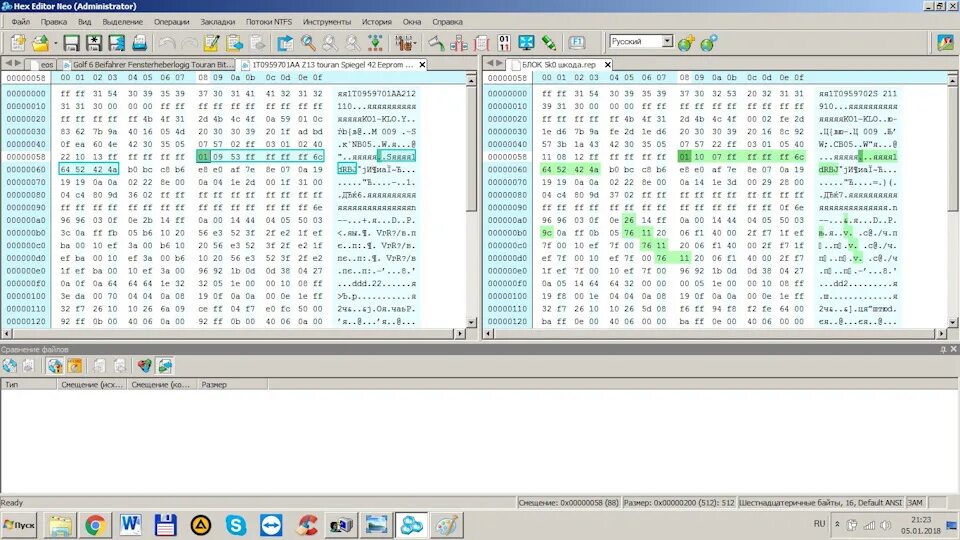Open the Инструменты menu
Viewport: 960px width, 540px height.
point(327,21)
